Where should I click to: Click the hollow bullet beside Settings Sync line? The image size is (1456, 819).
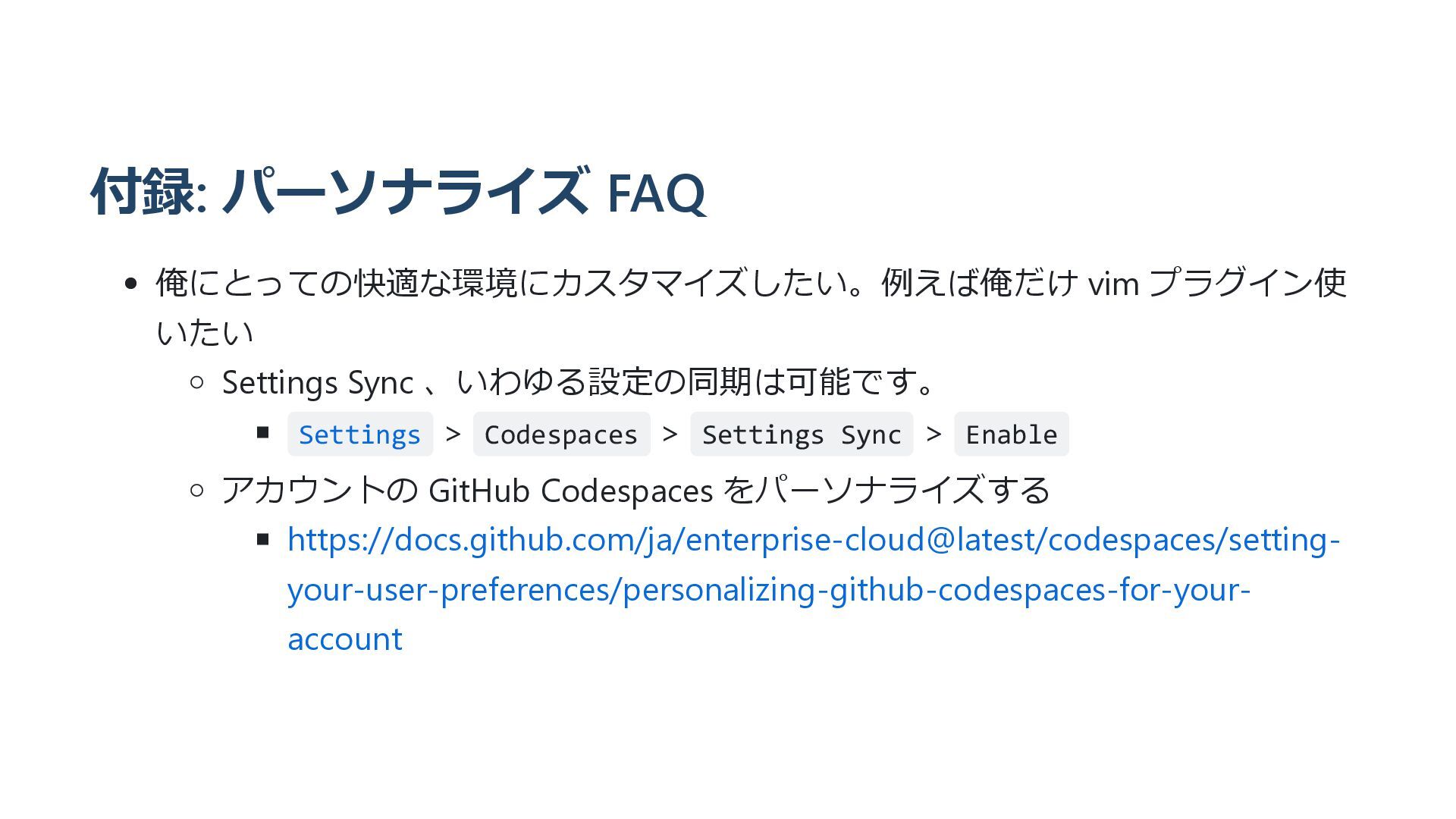tap(197, 382)
